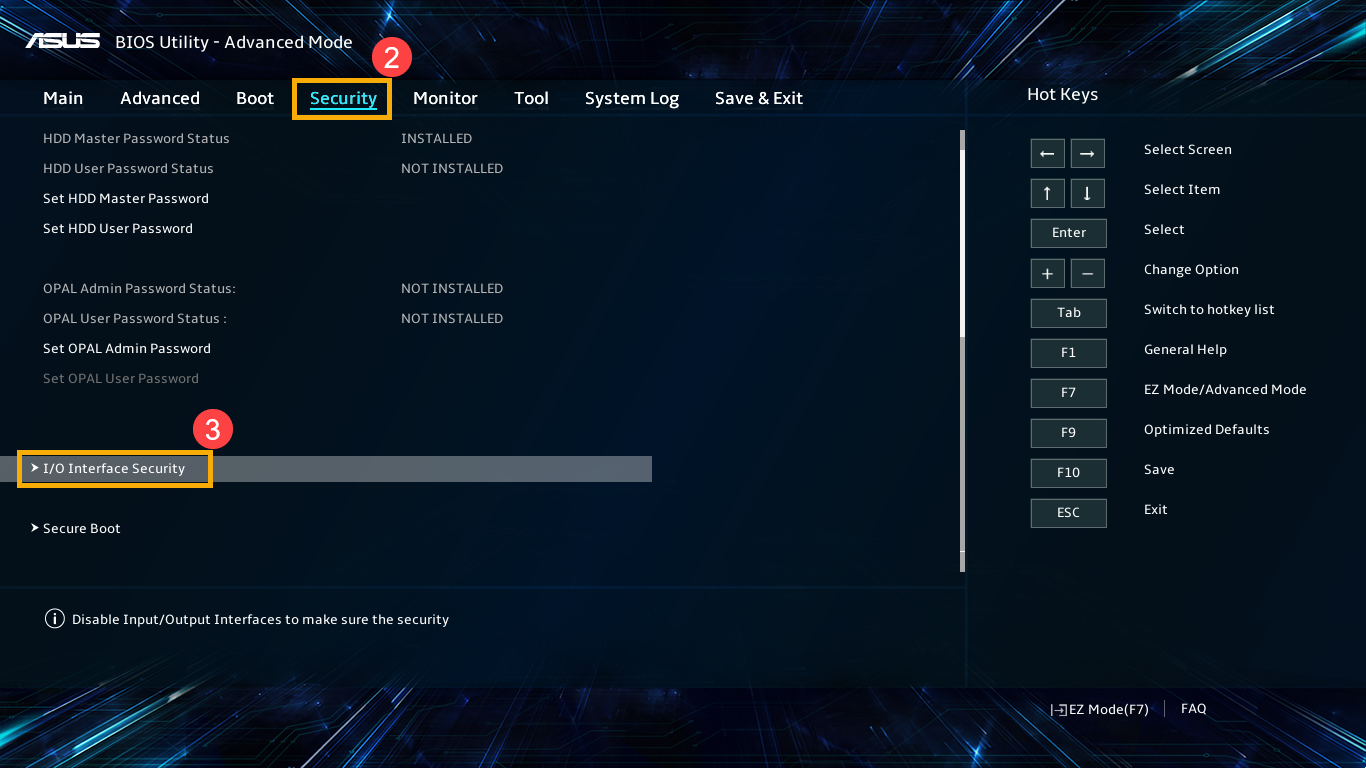Click the Tab hotkey button
The image size is (1366, 768).
(1069, 313)
